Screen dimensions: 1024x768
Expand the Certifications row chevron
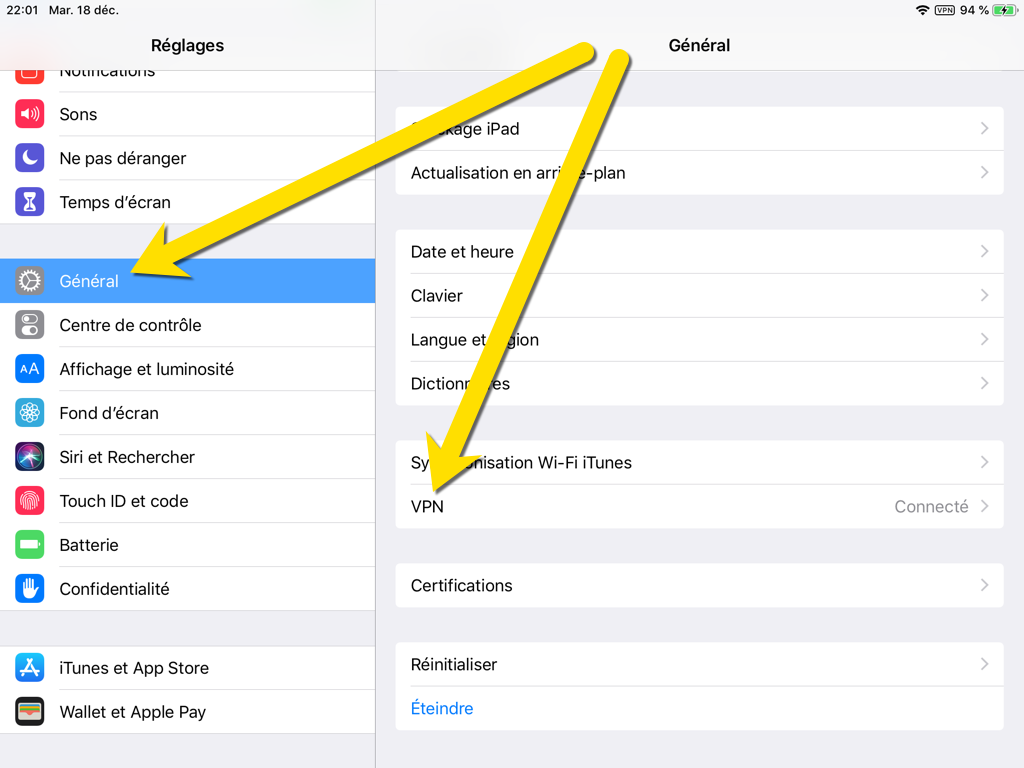(x=984, y=586)
